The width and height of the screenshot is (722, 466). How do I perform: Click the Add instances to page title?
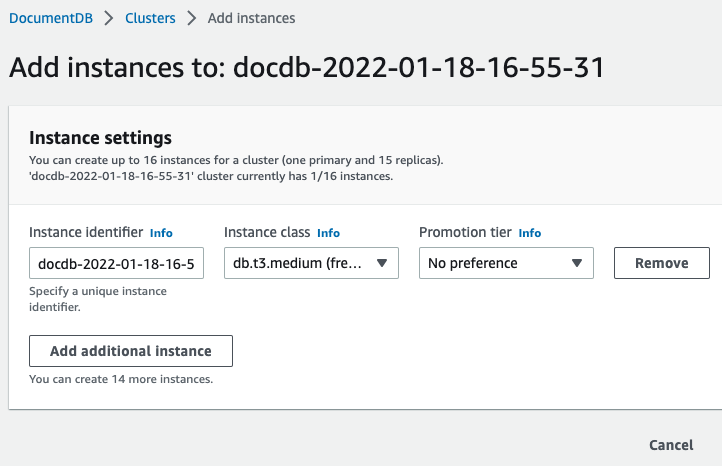[x=306, y=67]
